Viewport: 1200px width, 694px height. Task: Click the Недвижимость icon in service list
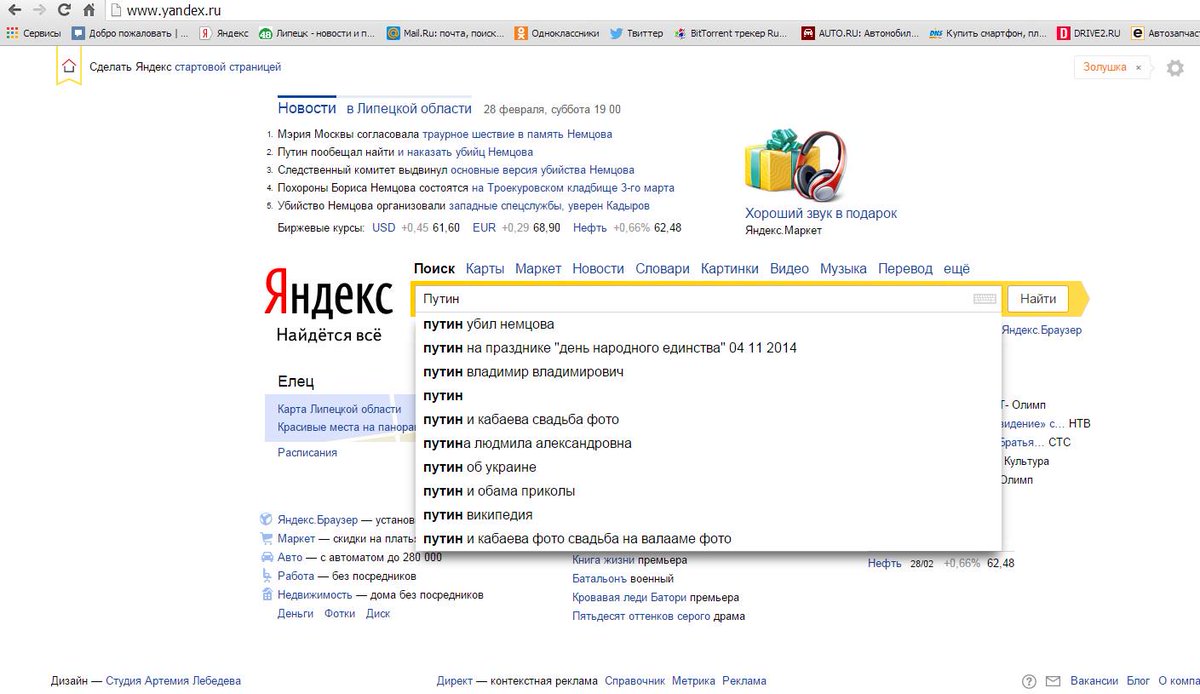[x=266, y=595]
